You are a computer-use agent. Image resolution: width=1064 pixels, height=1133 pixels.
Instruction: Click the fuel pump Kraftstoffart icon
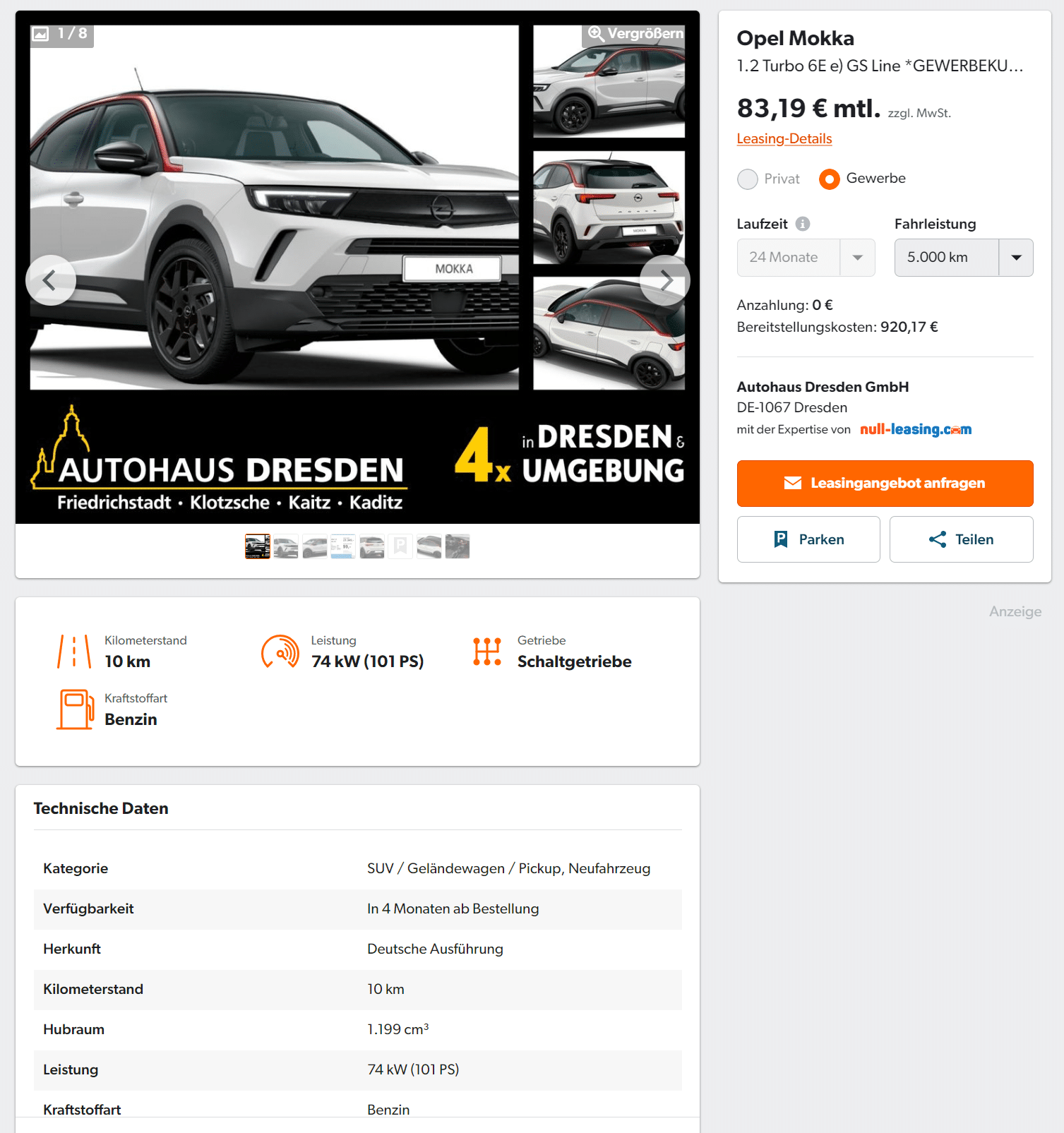[x=75, y=709]
